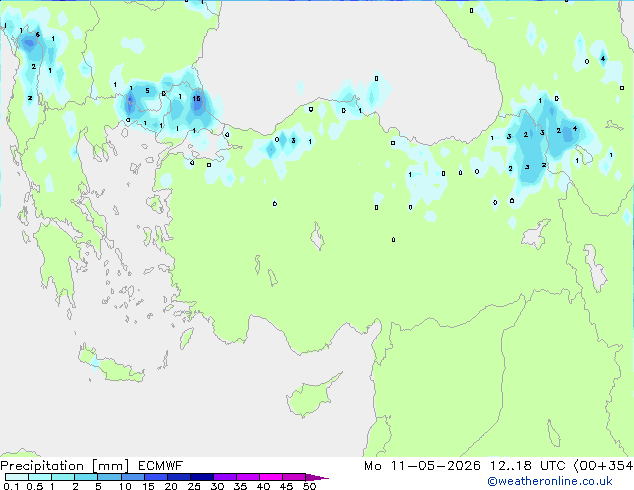Screen dimensions: 634x490
Task: Select the 20–25 mm legend swatch
Action: [179, 477]
